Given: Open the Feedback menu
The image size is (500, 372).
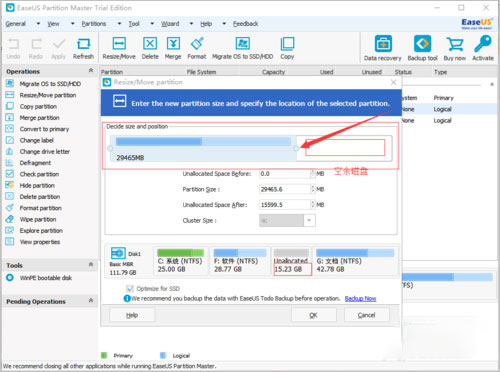Looking at the screenshot, I should tap(246, 24).
